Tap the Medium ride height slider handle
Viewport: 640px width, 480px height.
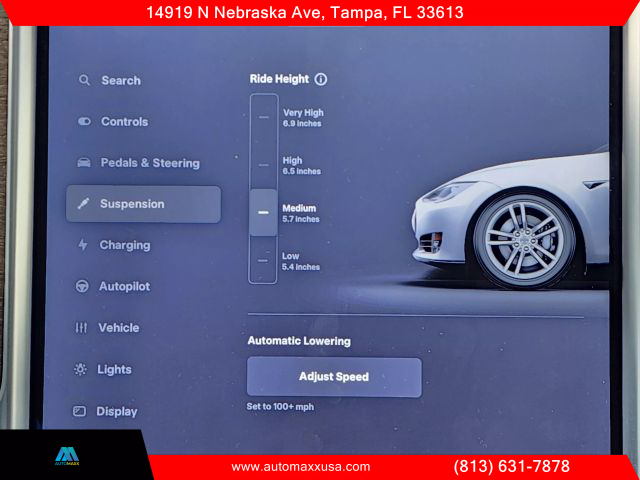tap(263, 212)
